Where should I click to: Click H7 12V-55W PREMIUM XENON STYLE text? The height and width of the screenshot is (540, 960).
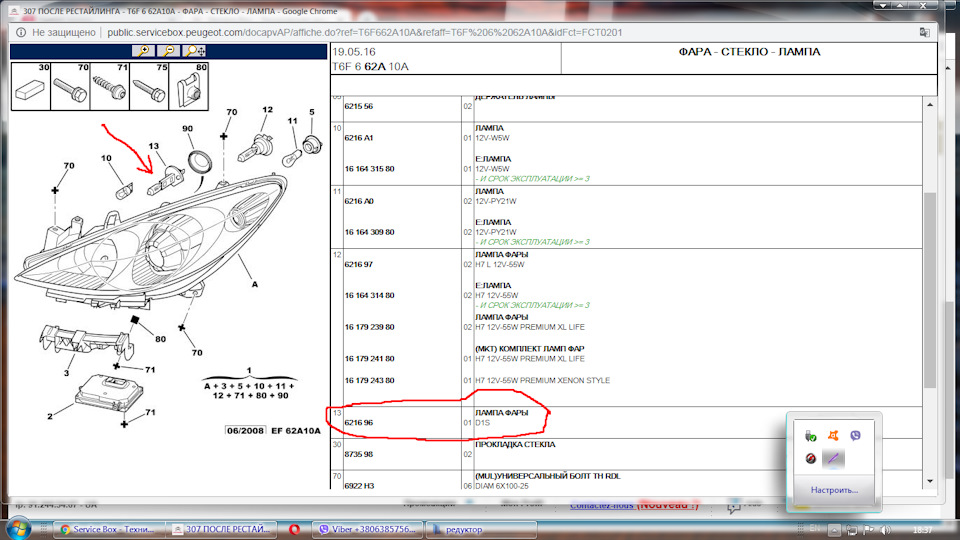coord(542,380)
